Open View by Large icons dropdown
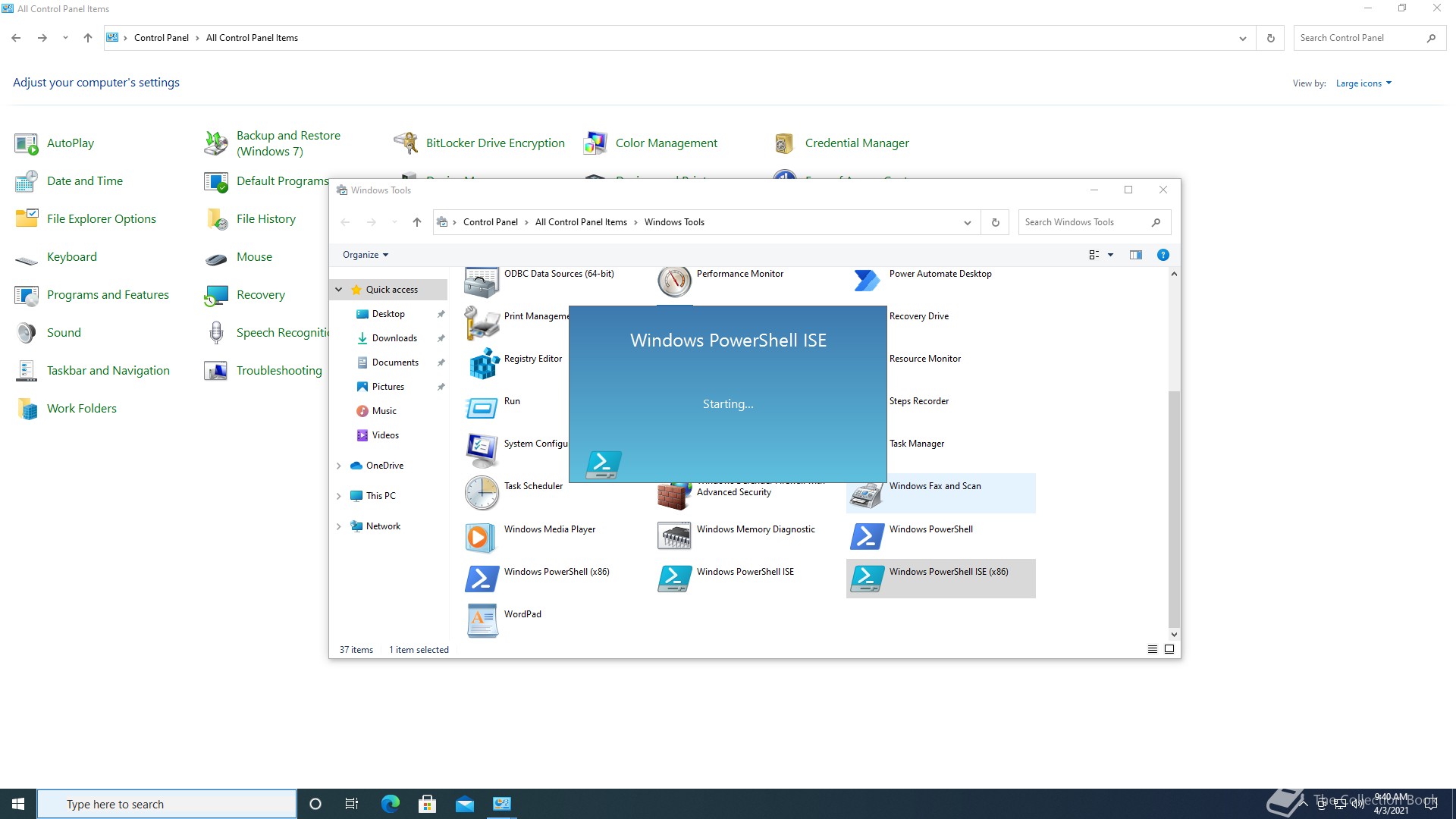 click(1363, 83)
